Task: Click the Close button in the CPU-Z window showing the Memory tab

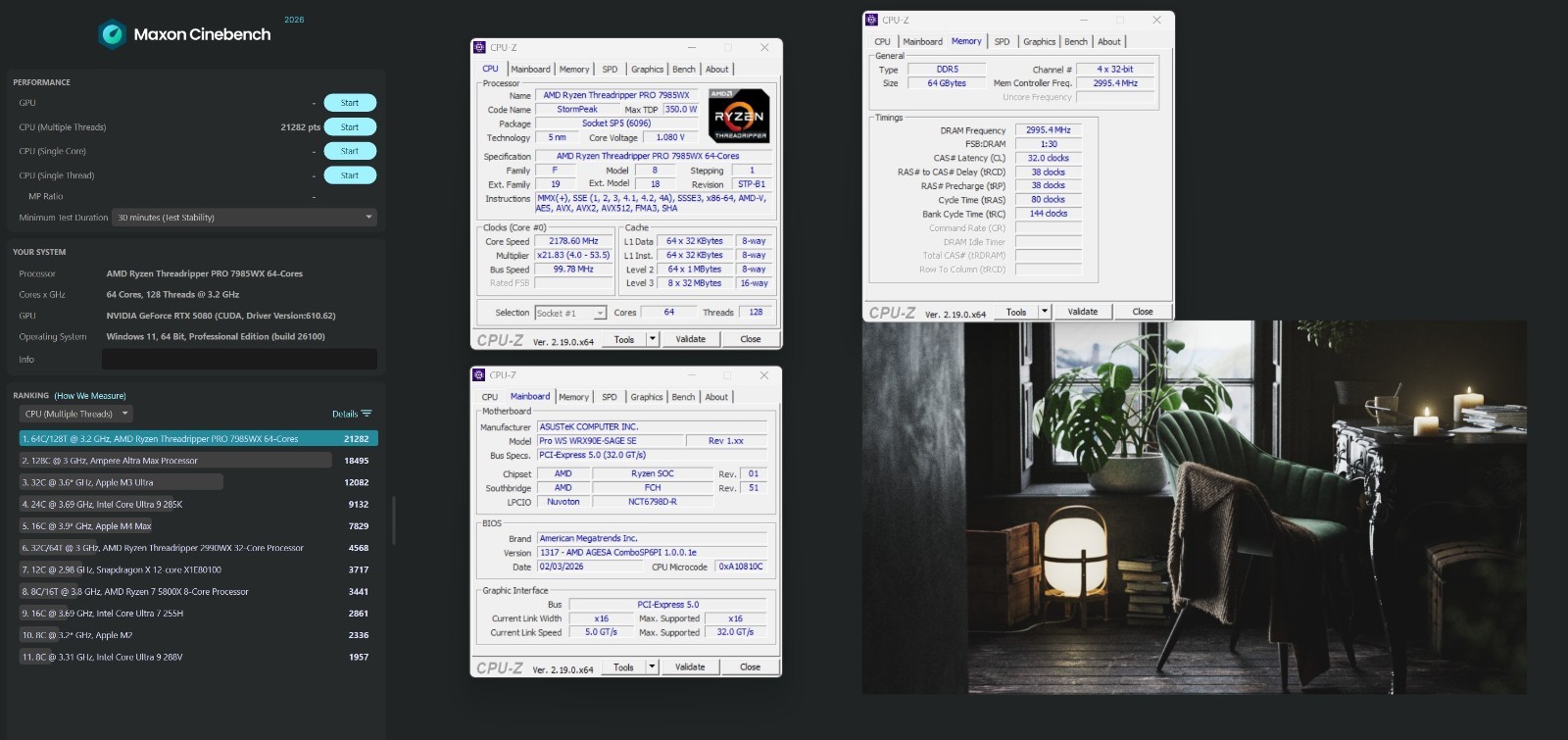Action: 1143,312
